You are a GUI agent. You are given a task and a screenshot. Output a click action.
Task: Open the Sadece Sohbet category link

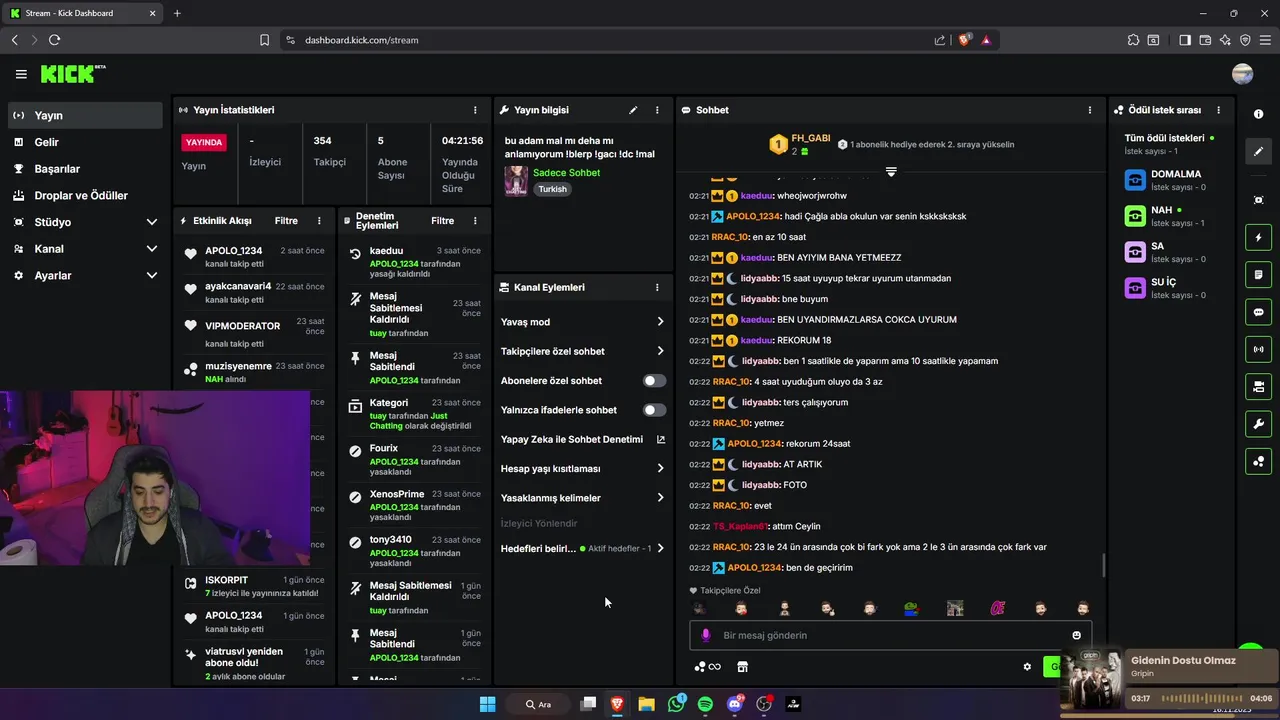click(566, 173)
